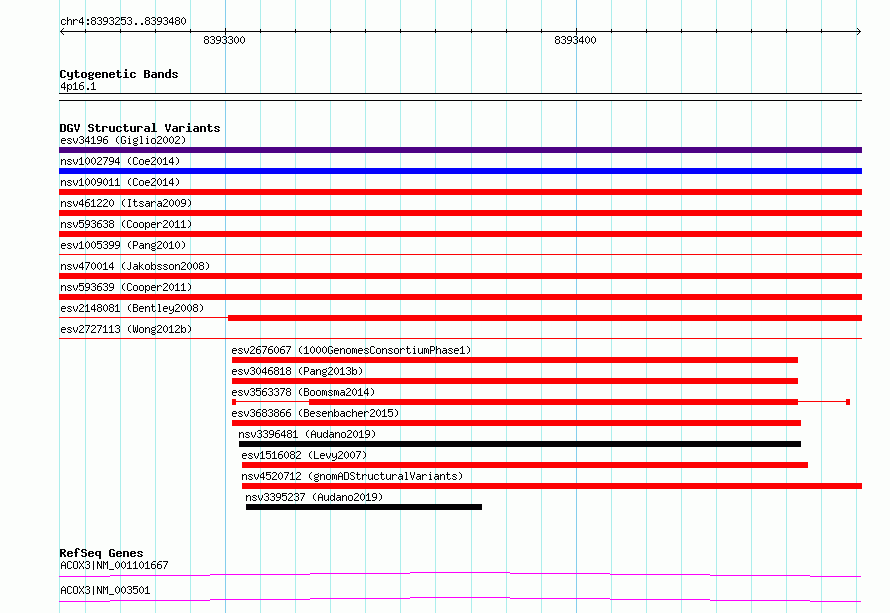Open esv3563378 (Boomsma2014) variant
890x613 pixels.
[303, 392]
